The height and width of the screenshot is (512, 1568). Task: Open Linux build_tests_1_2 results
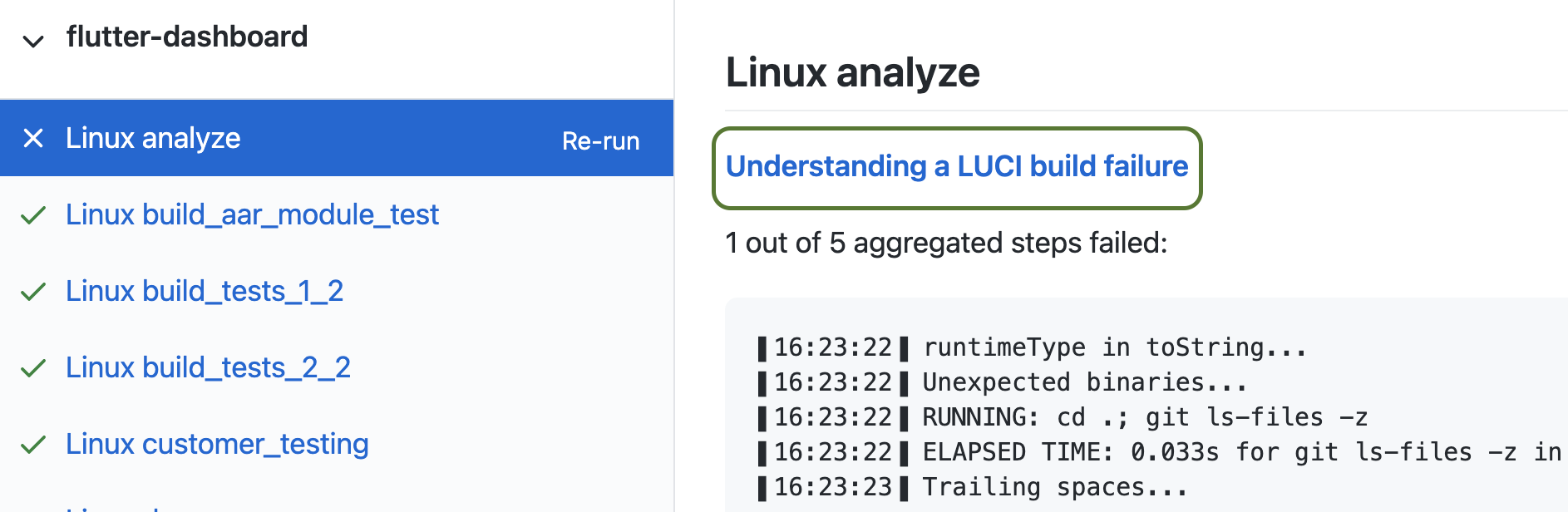pos(205,291)
